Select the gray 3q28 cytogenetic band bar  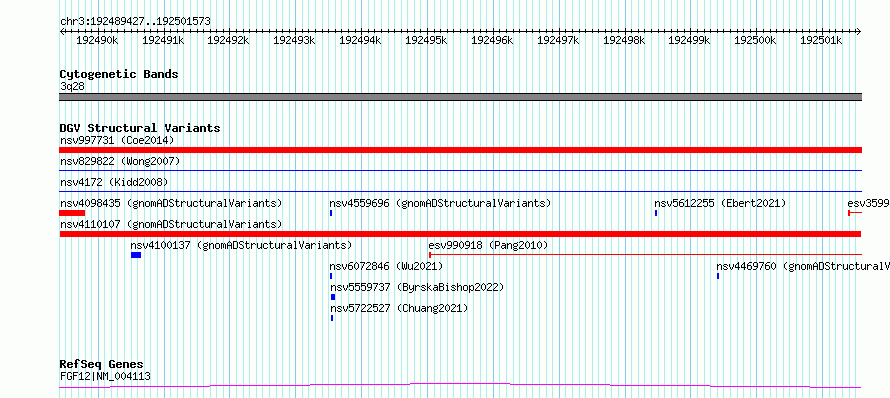(x=460, y=97)
